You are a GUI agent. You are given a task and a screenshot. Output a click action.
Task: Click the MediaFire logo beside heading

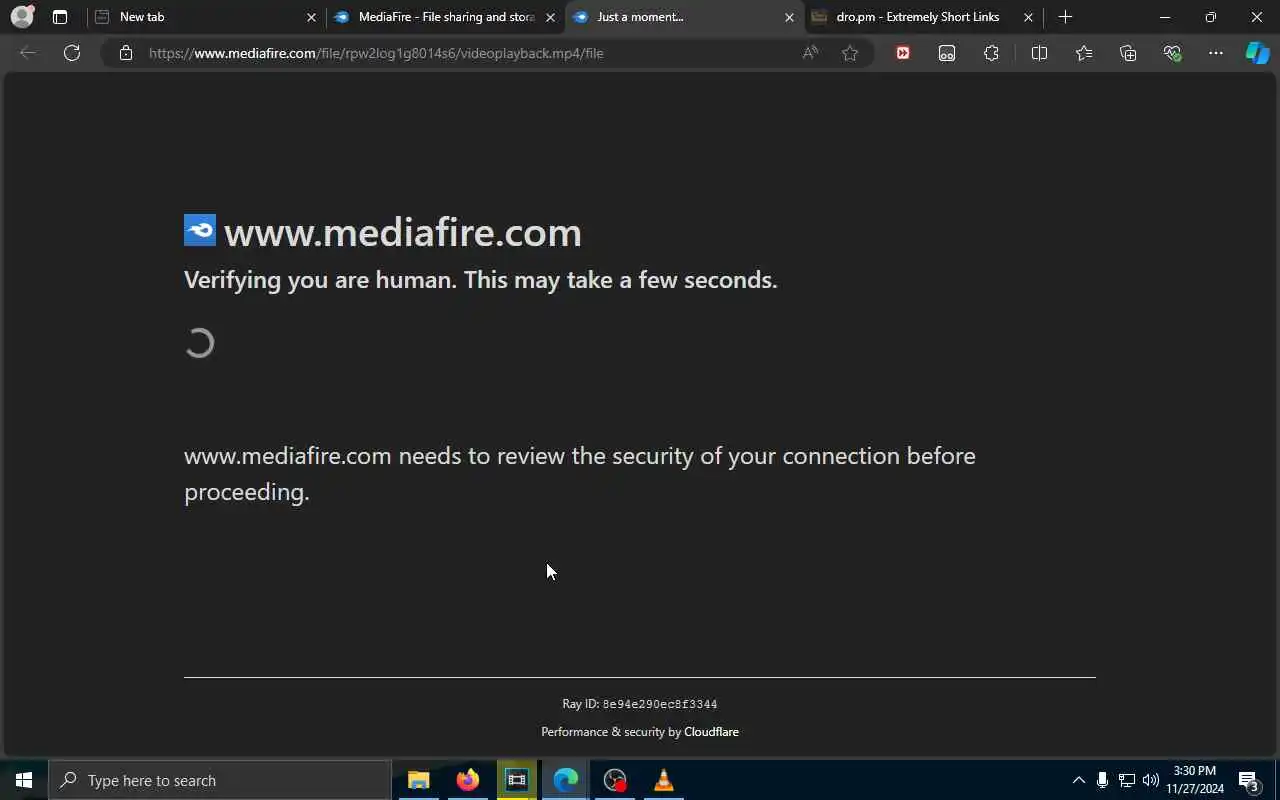pyautogui.click(x=200, y=230)
